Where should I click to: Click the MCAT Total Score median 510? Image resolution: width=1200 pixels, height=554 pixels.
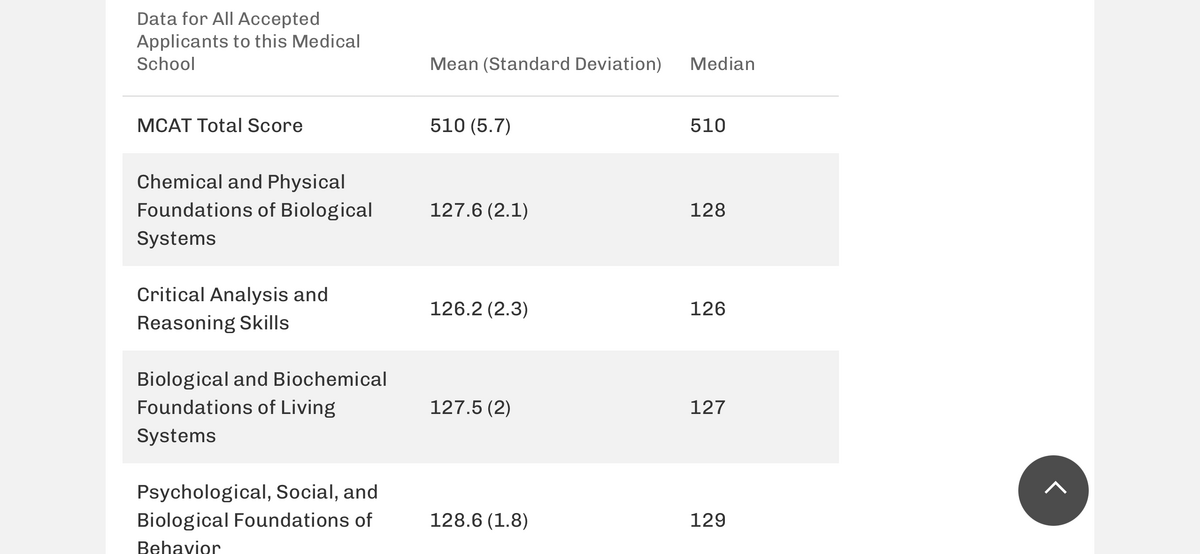[x=708, y=125]
